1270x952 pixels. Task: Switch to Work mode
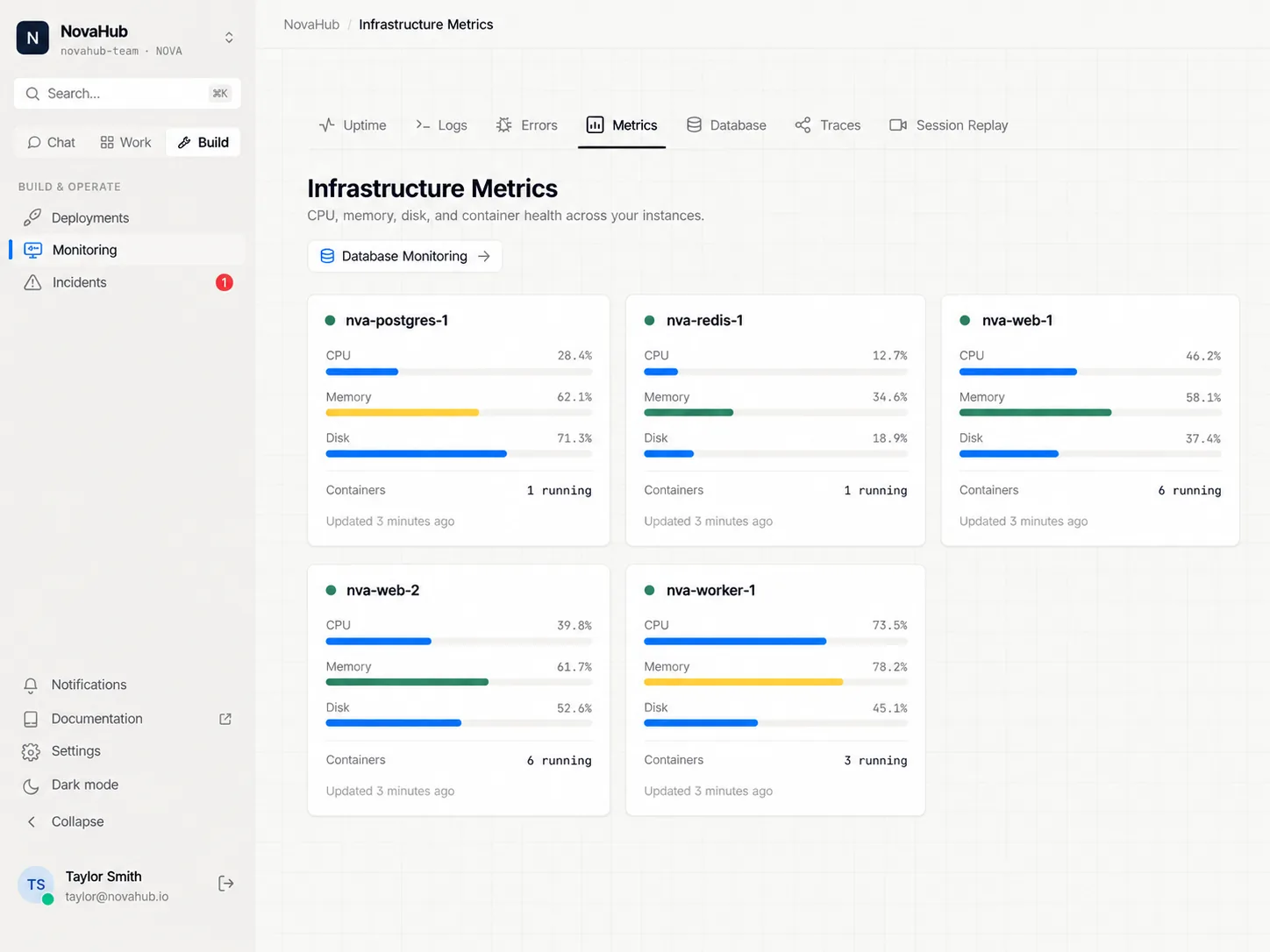pyautogui.click(x=125, y=142)
